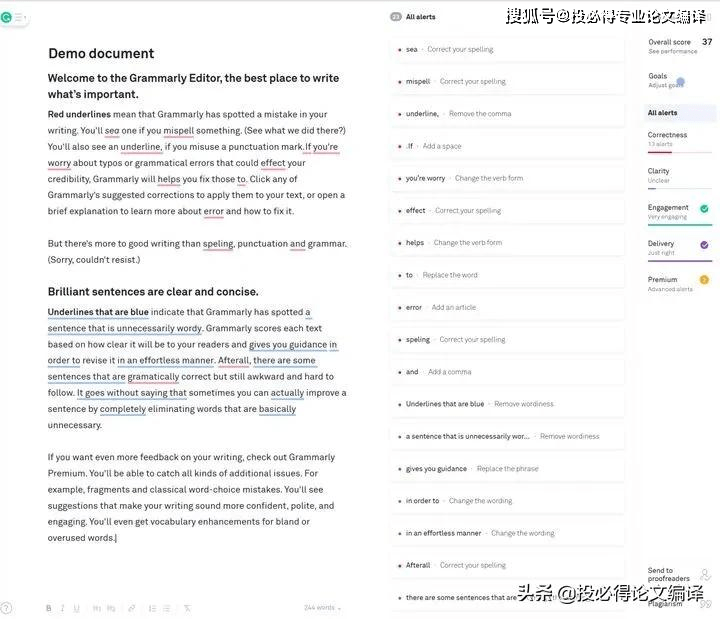Screen dimensions: 720x619
Task: Open 'a sentence that is unnecessarily' alert
Action: click(508, 436)
